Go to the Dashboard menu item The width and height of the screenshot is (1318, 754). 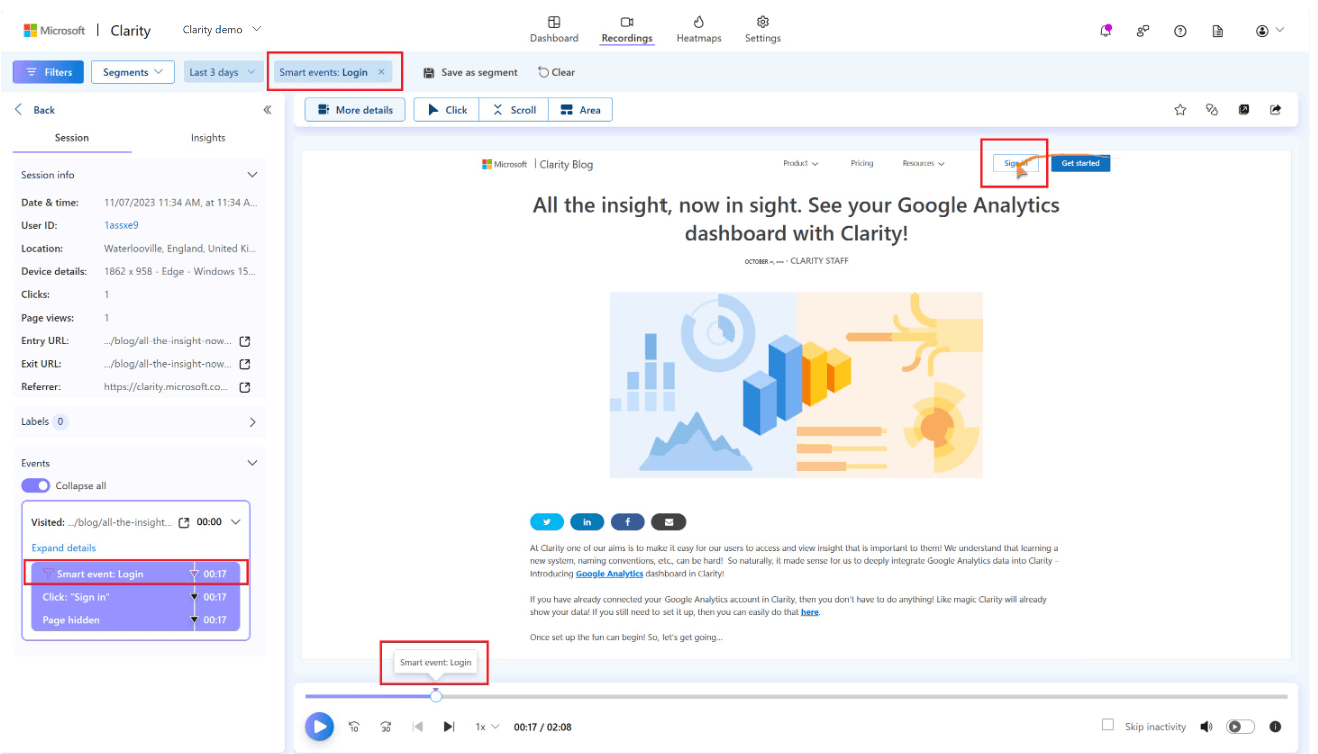554,30
